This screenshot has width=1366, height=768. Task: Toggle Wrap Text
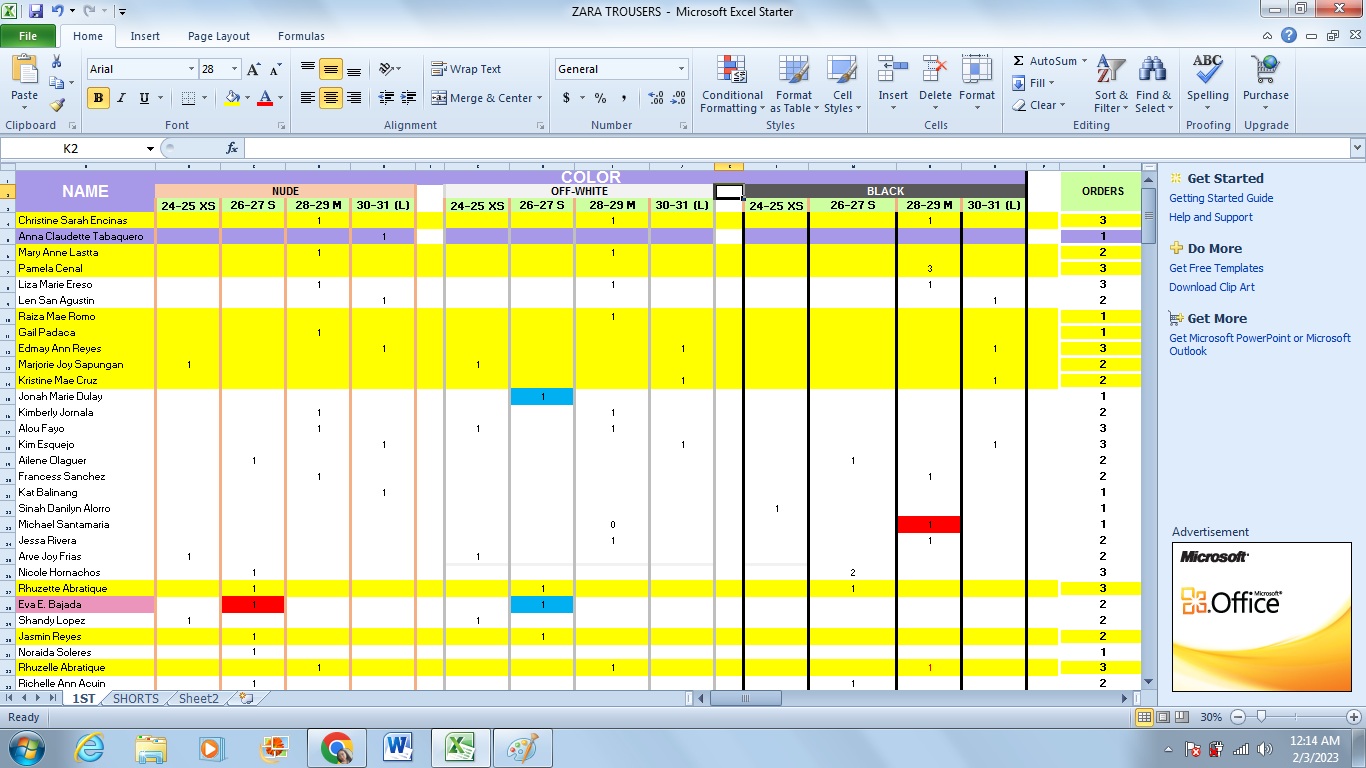pos(466,69)
